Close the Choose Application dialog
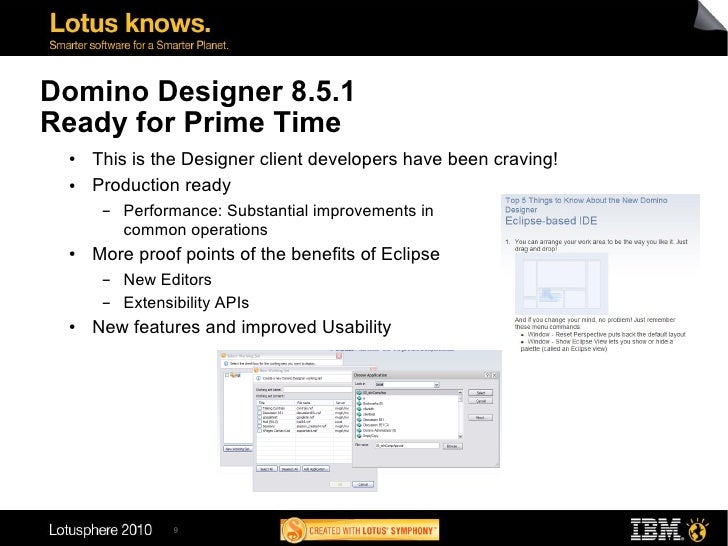This screenshot has height=546, width=728. pyautogui.click(x=494, y=375)
